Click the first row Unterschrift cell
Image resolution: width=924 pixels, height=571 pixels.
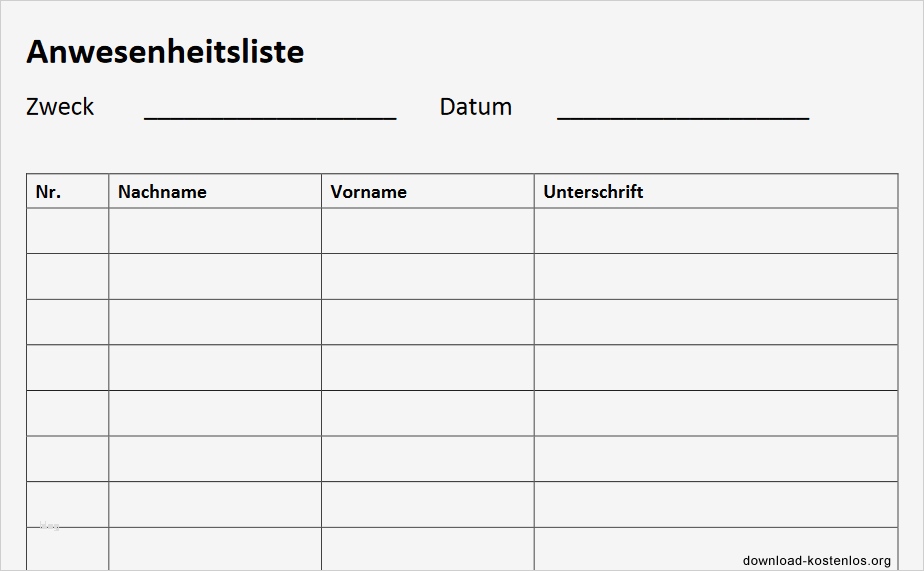715,231
